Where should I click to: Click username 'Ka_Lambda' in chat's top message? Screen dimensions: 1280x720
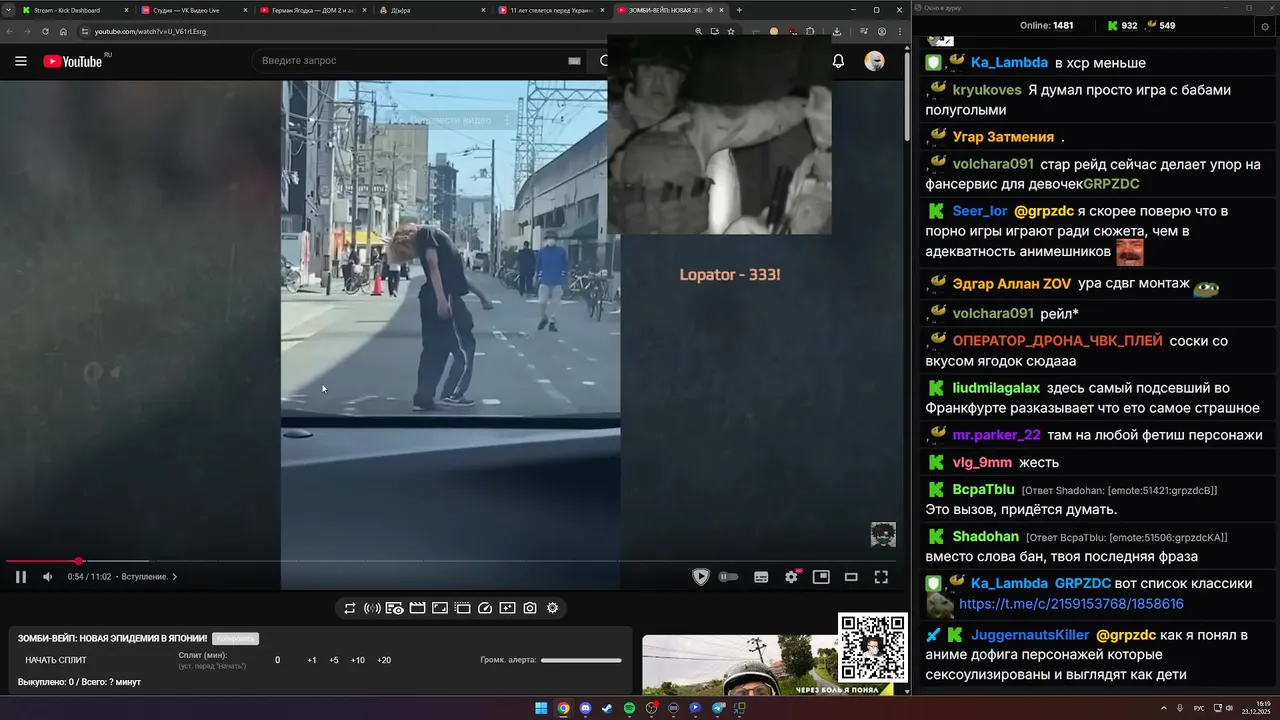[1009, 62]
